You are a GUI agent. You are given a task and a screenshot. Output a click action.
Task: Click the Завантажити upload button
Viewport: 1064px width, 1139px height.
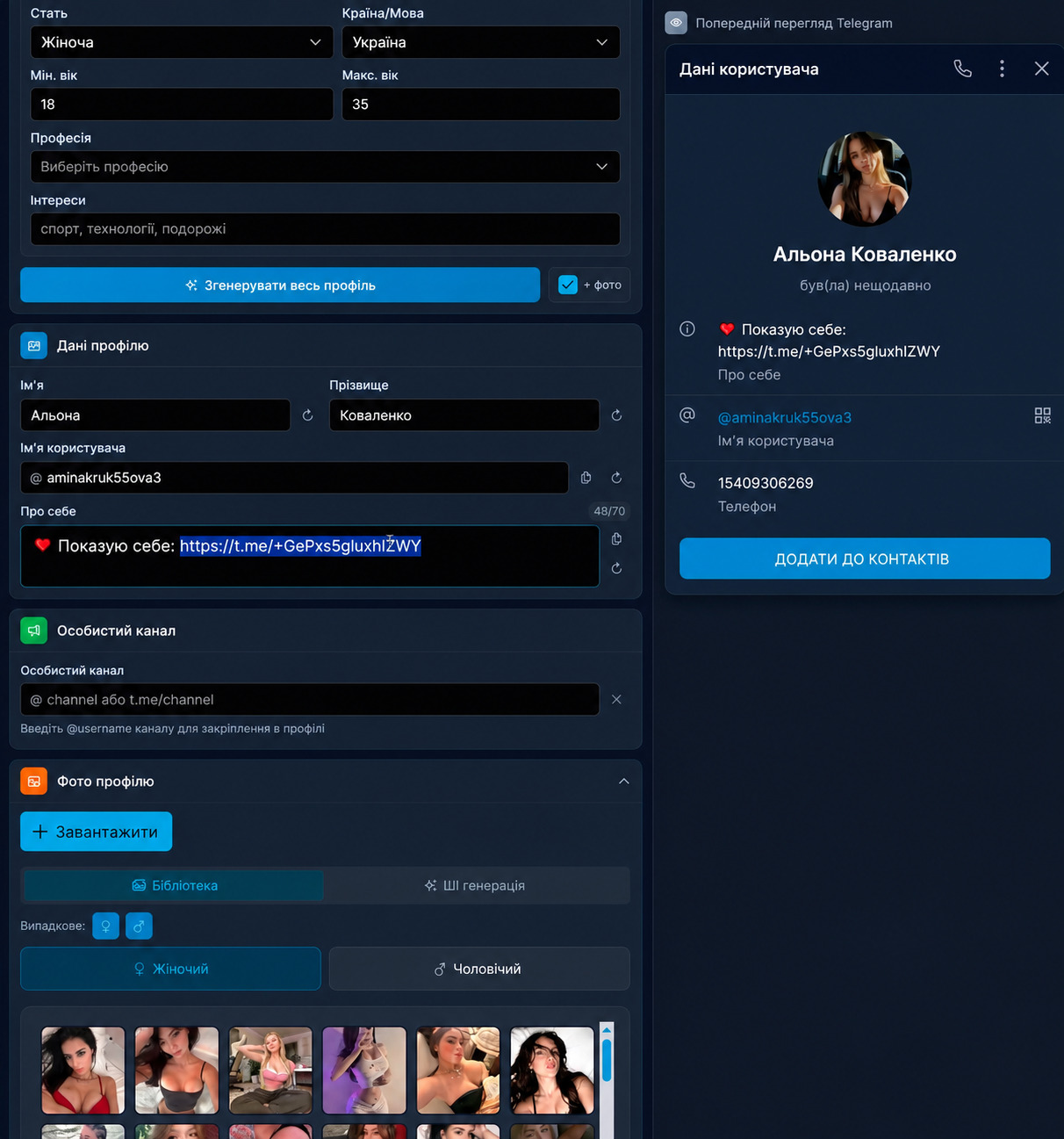click(x=97, y=832)
